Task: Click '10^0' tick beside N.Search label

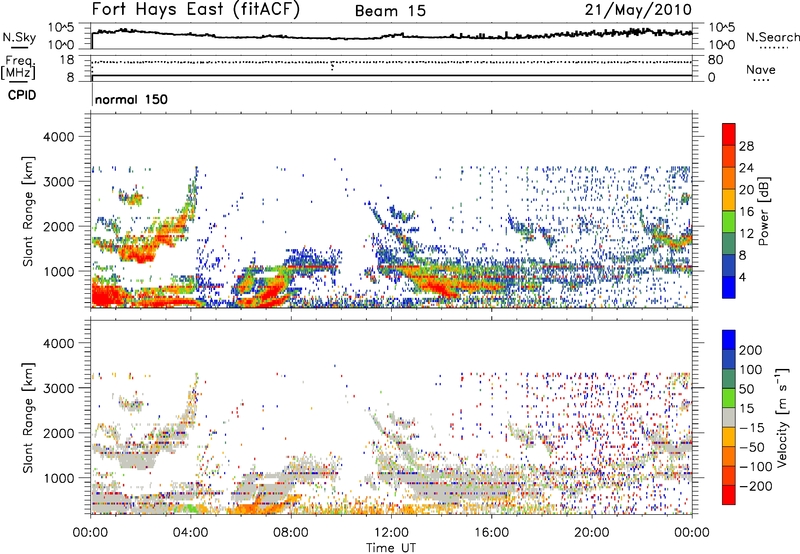Action: (722, 45)
